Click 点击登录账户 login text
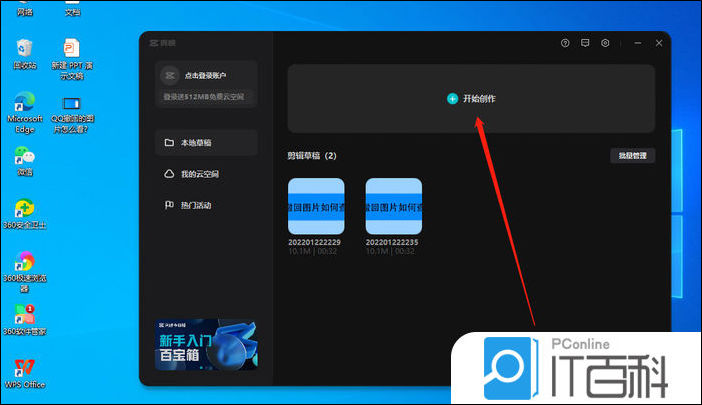This screenshot has width=702, height=405. coord(205,76)
